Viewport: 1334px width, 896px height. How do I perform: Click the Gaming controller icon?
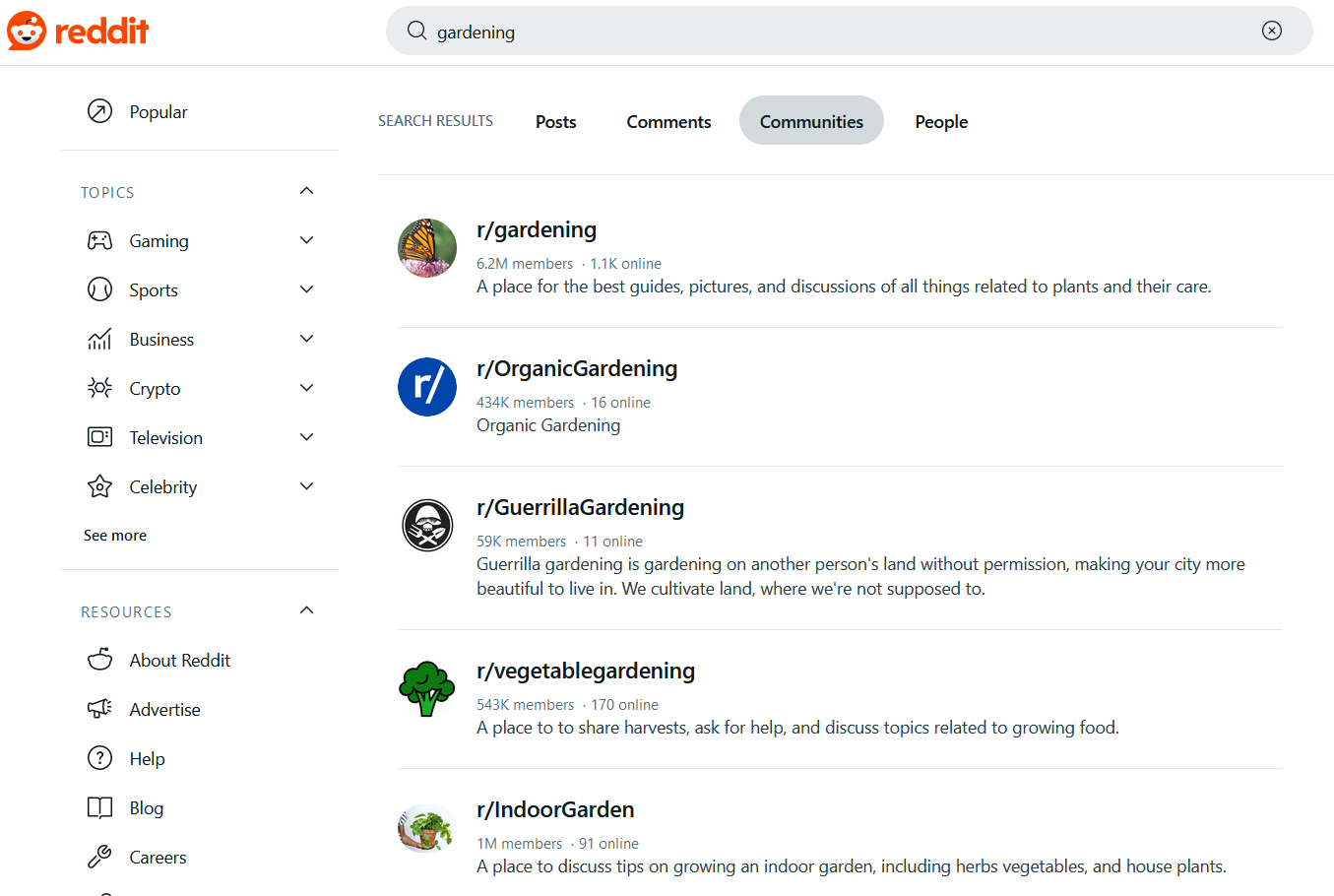coord(99,240)
